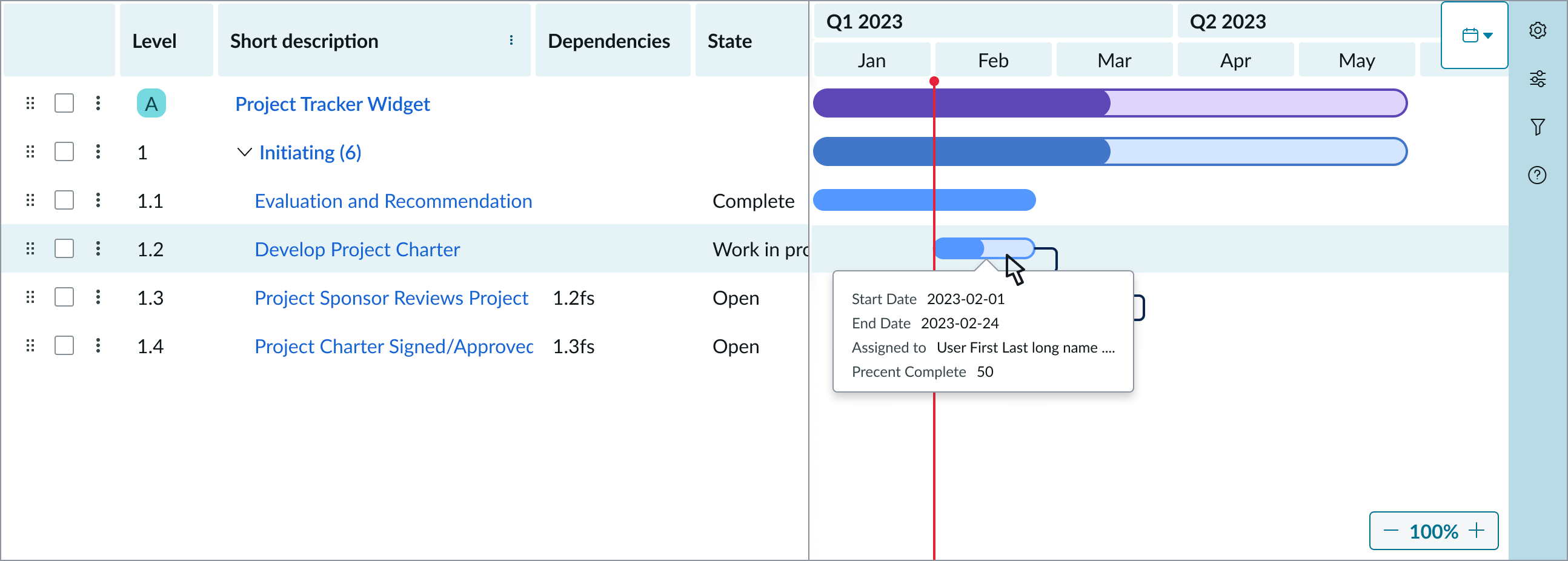Tick the checkbox for row 1.1
This screenshot has width=1568, height=561.
(64, 200)
